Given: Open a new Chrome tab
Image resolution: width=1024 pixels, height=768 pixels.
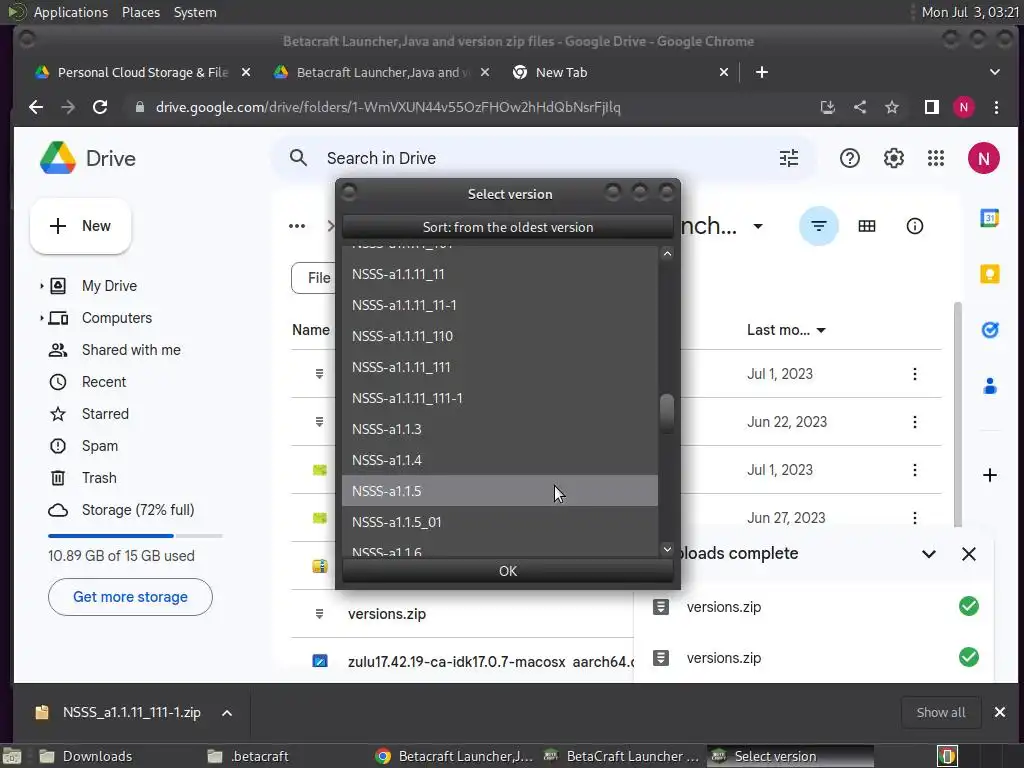Looking at the screenshot, I should [761, 72].
